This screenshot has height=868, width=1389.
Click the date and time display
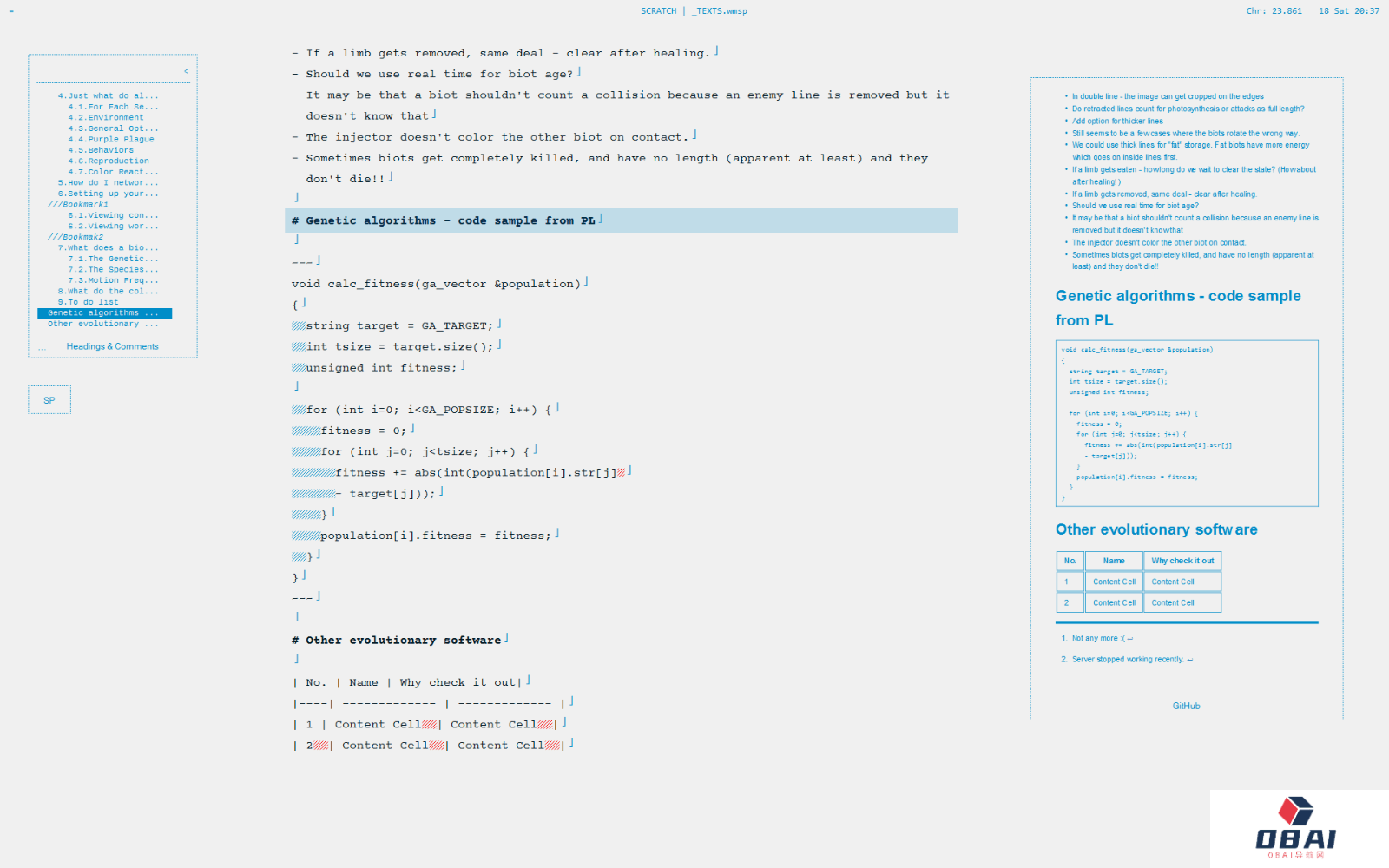point(1348,11)
